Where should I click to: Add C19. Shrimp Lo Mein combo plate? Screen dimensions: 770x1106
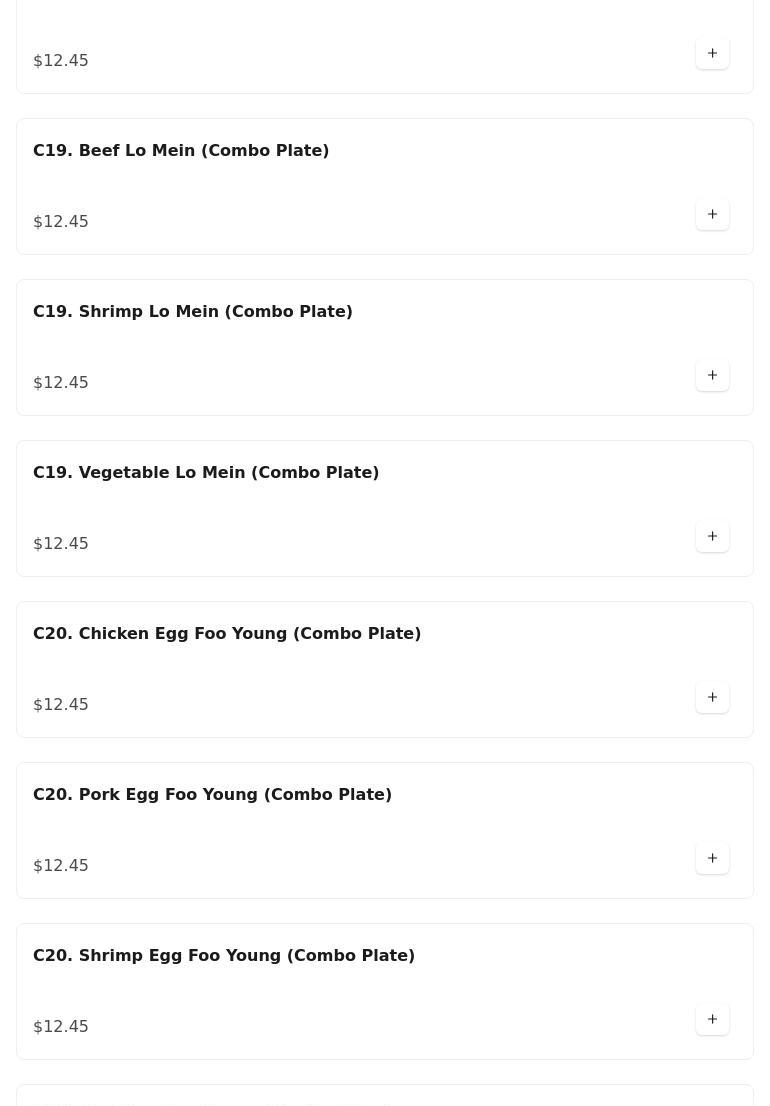[712, 375]
